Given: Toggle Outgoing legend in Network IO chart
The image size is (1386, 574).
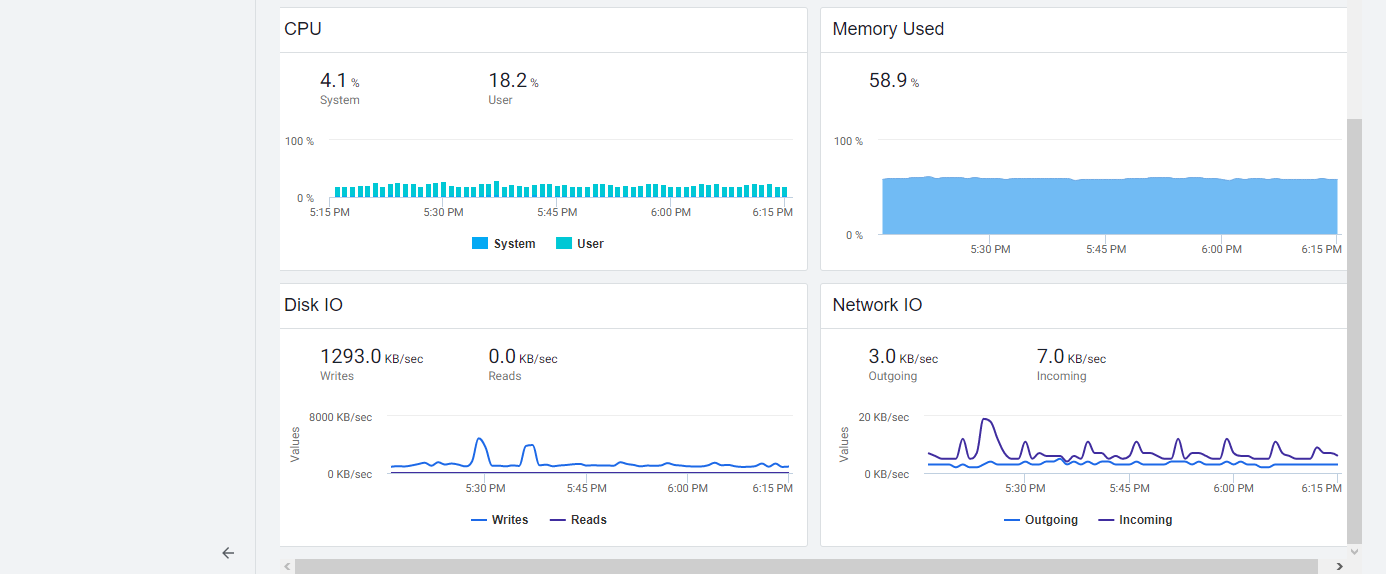Looking at the screenshot, I should 1041,520.
